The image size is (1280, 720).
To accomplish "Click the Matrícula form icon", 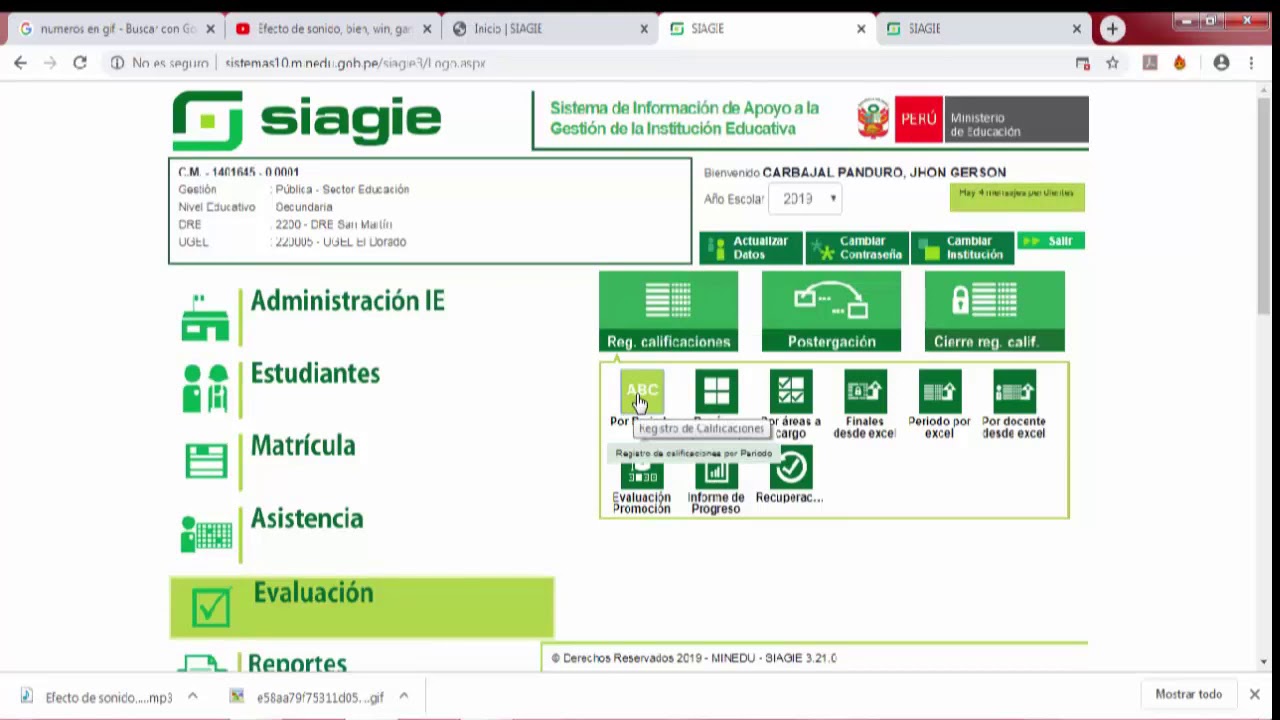I will pyautogui.click(x=206, y=461).
